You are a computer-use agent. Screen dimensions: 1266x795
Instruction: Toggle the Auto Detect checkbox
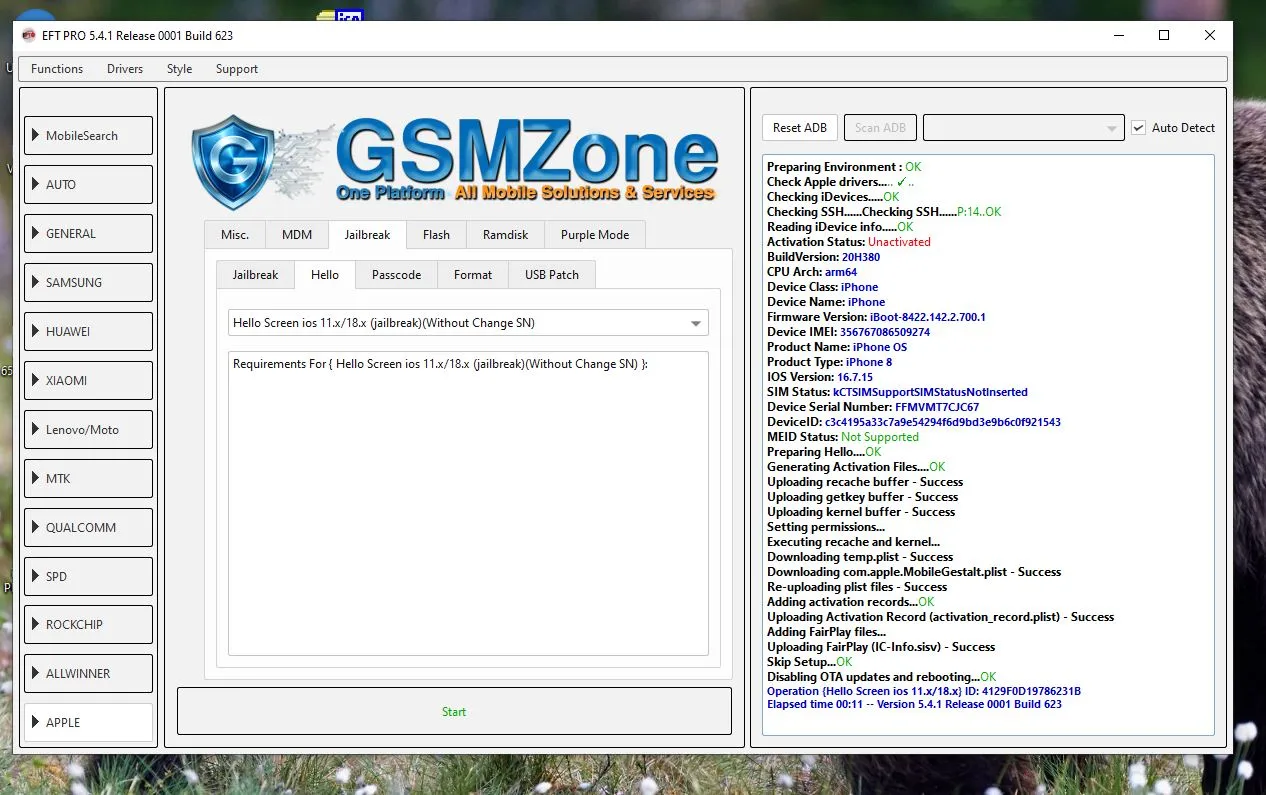click(1138, 128)
